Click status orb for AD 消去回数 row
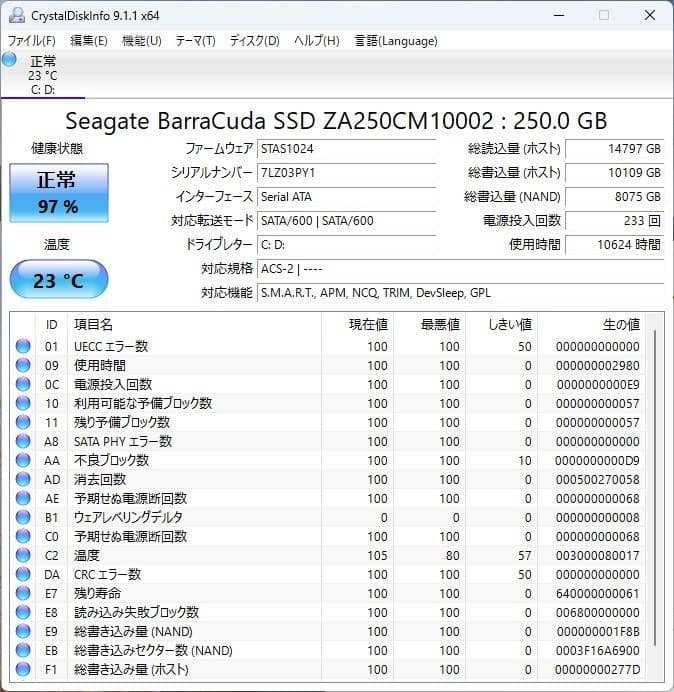This screenshot has width=674, height=692. tap(23, 479)
